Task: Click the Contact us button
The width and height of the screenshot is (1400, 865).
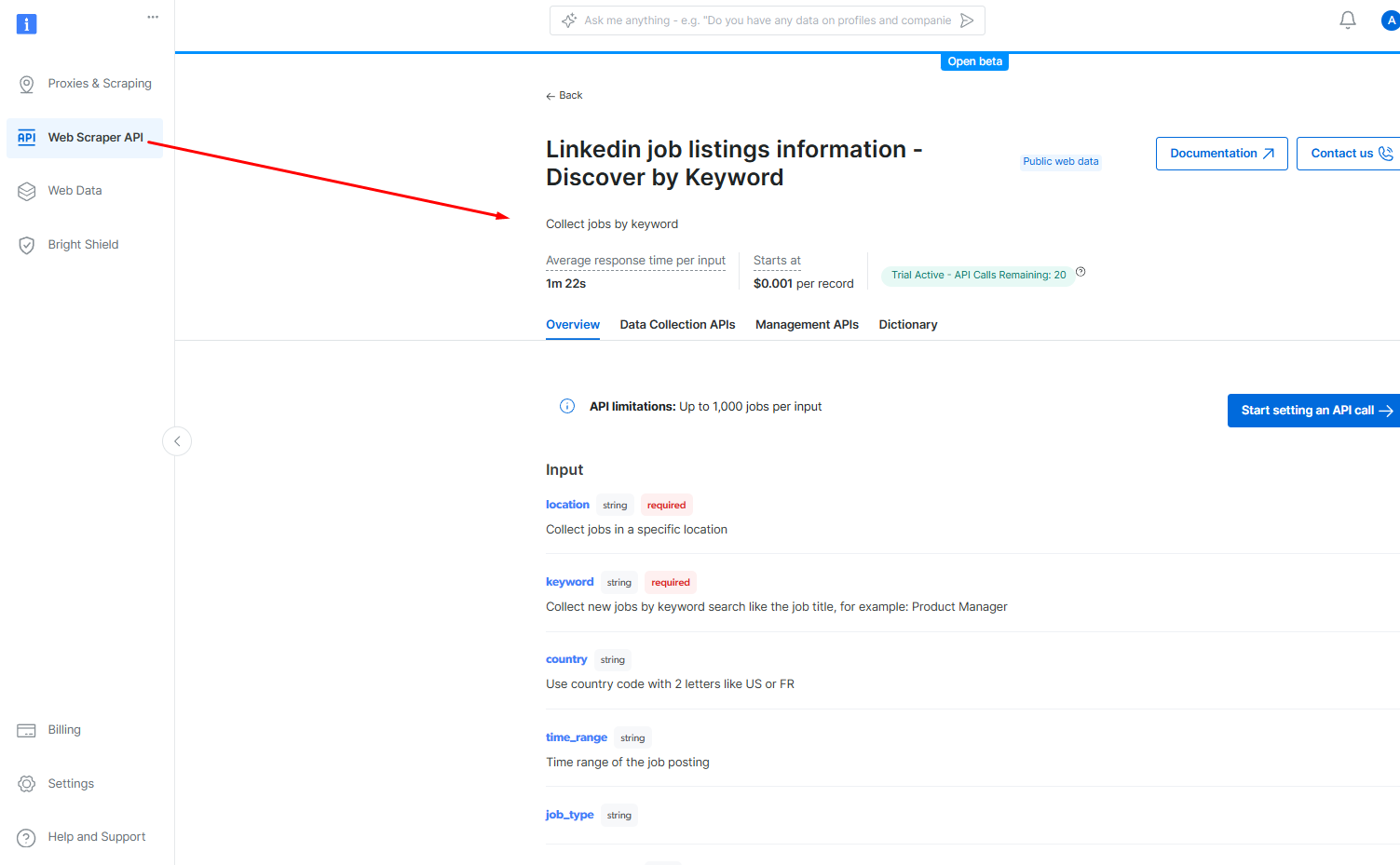Action: click(x=1349, y=154)
